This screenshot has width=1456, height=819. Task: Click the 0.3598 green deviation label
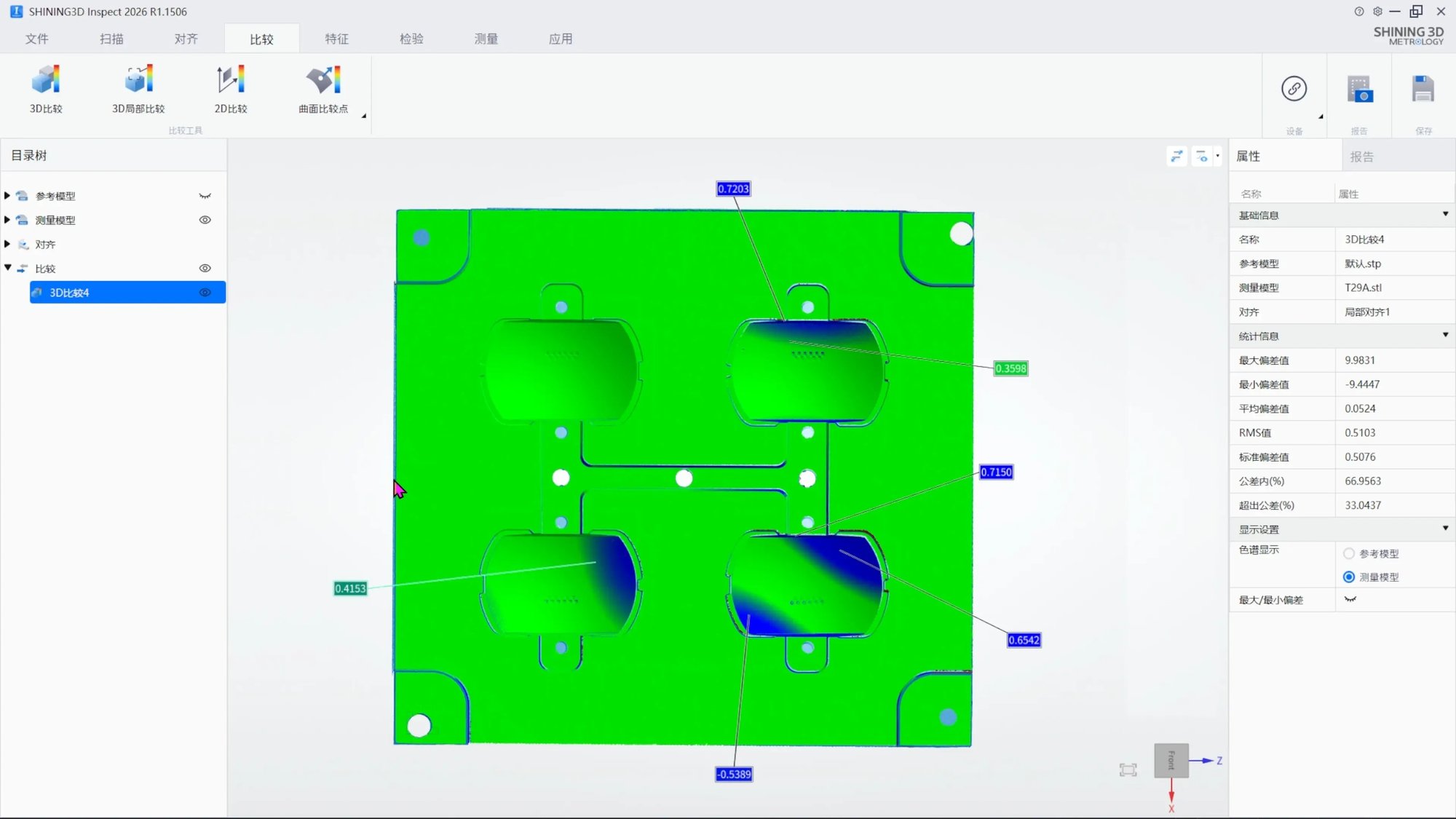[1010, 368]
